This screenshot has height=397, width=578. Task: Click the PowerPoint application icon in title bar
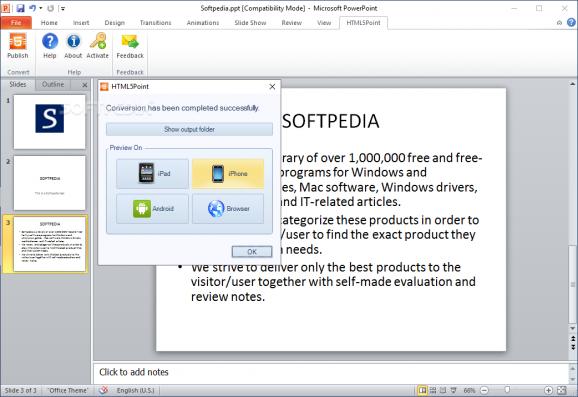coord(6,8)
